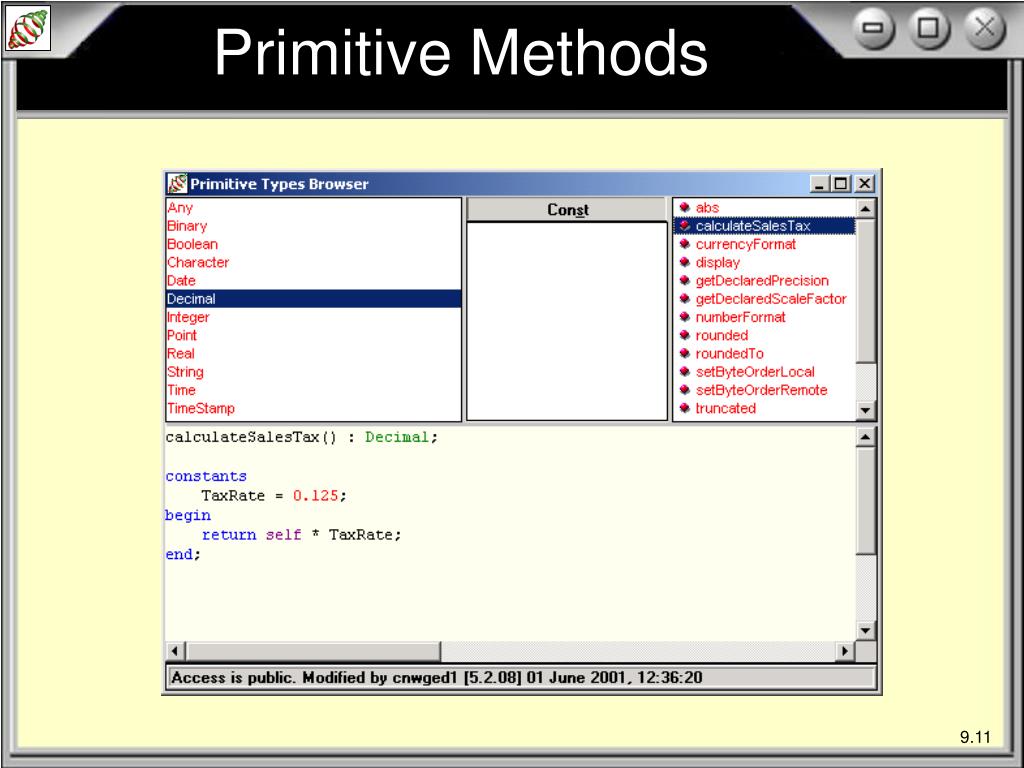Click methods list scroll up arrow

(x=865, y=209)
